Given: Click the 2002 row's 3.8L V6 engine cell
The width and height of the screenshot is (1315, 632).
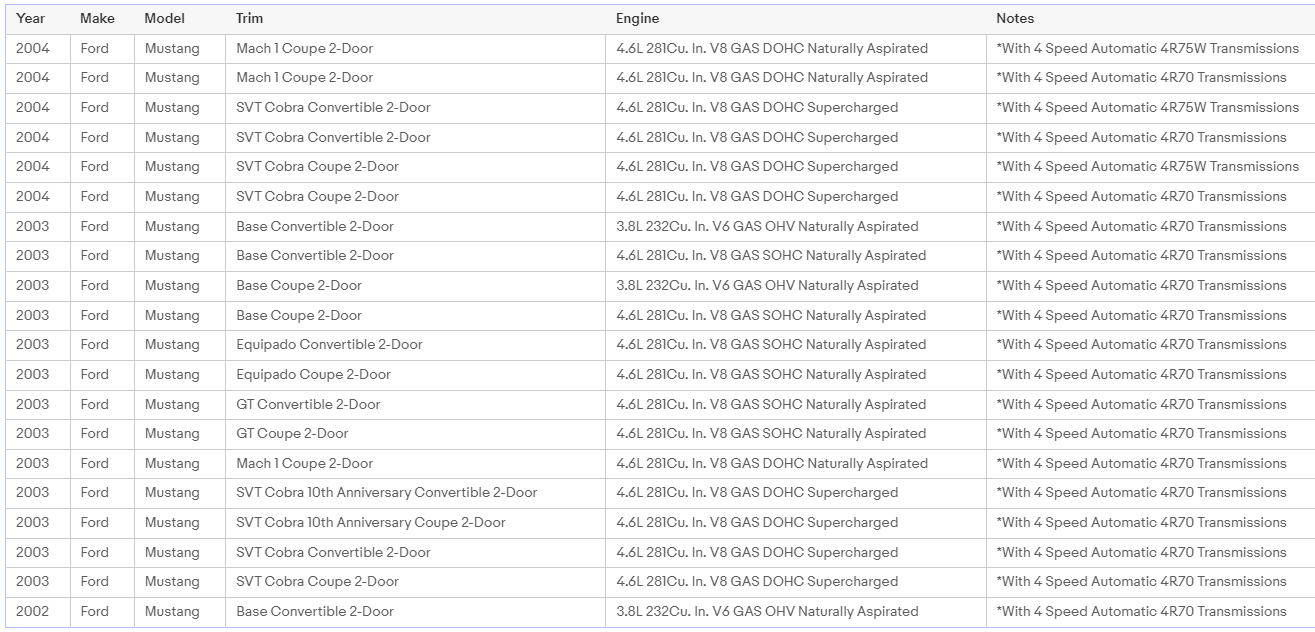Looking at the screenshot, I should click(767, 611).
